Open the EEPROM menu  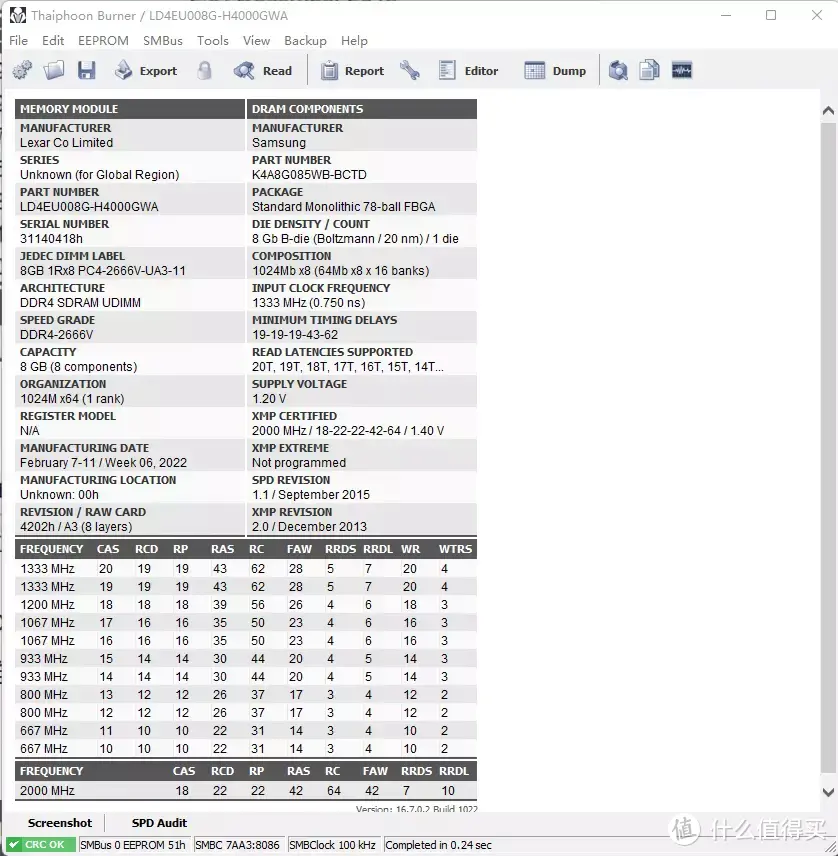103,41
